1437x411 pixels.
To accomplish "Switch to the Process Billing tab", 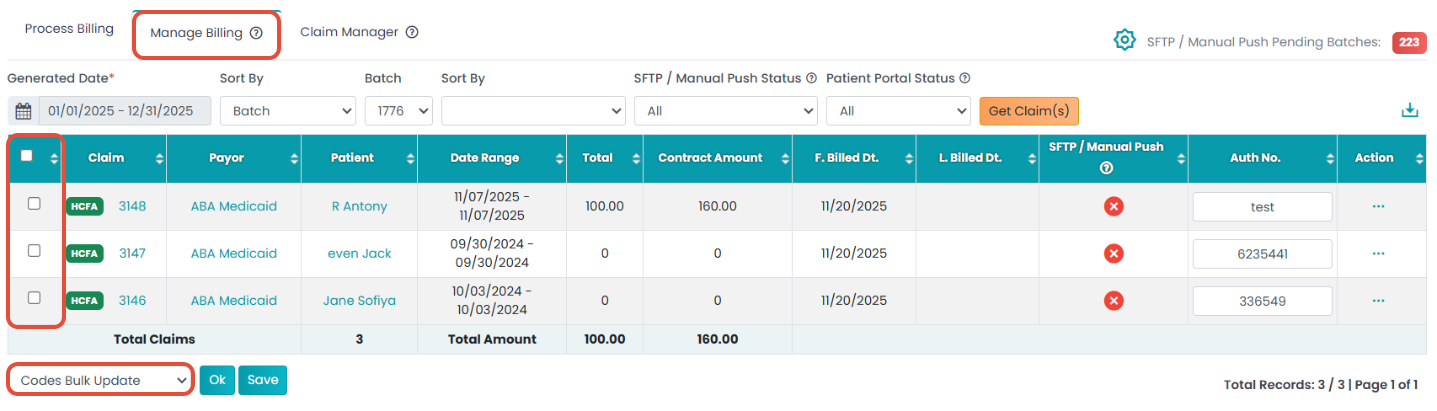I will click(69, 29).
